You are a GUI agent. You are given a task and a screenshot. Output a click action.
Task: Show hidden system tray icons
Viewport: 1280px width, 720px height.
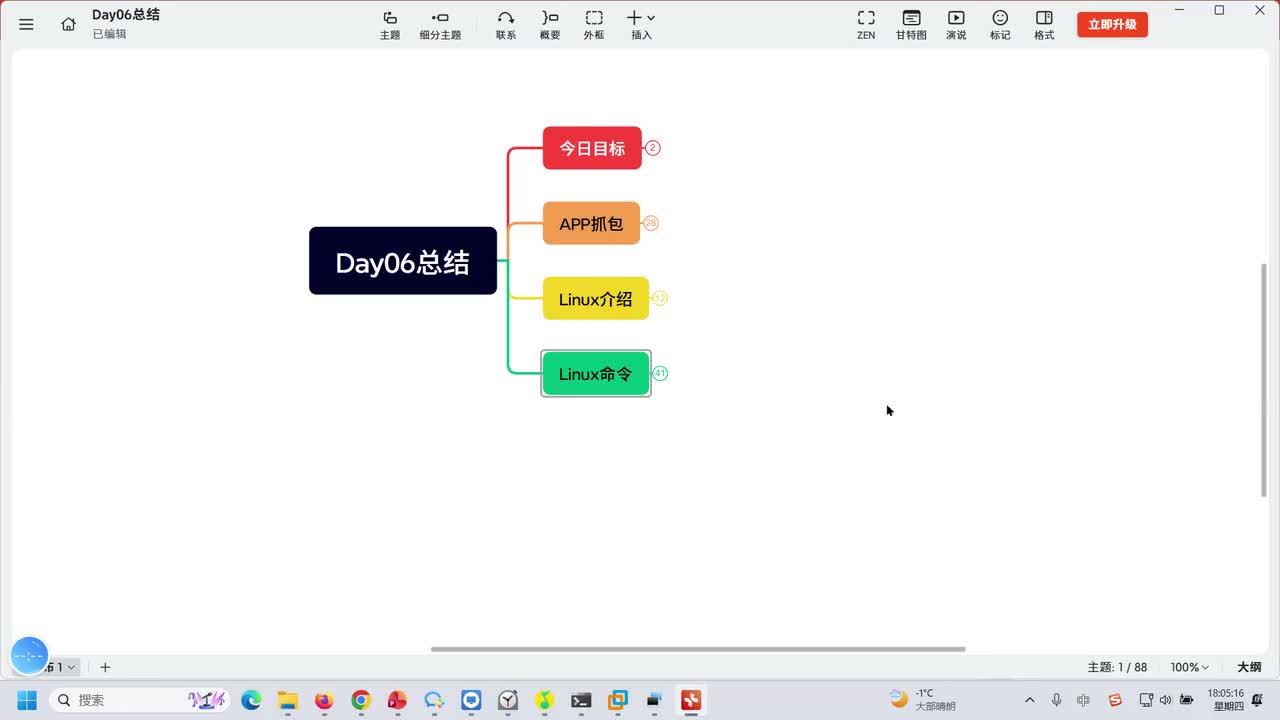click(1030, 700)
